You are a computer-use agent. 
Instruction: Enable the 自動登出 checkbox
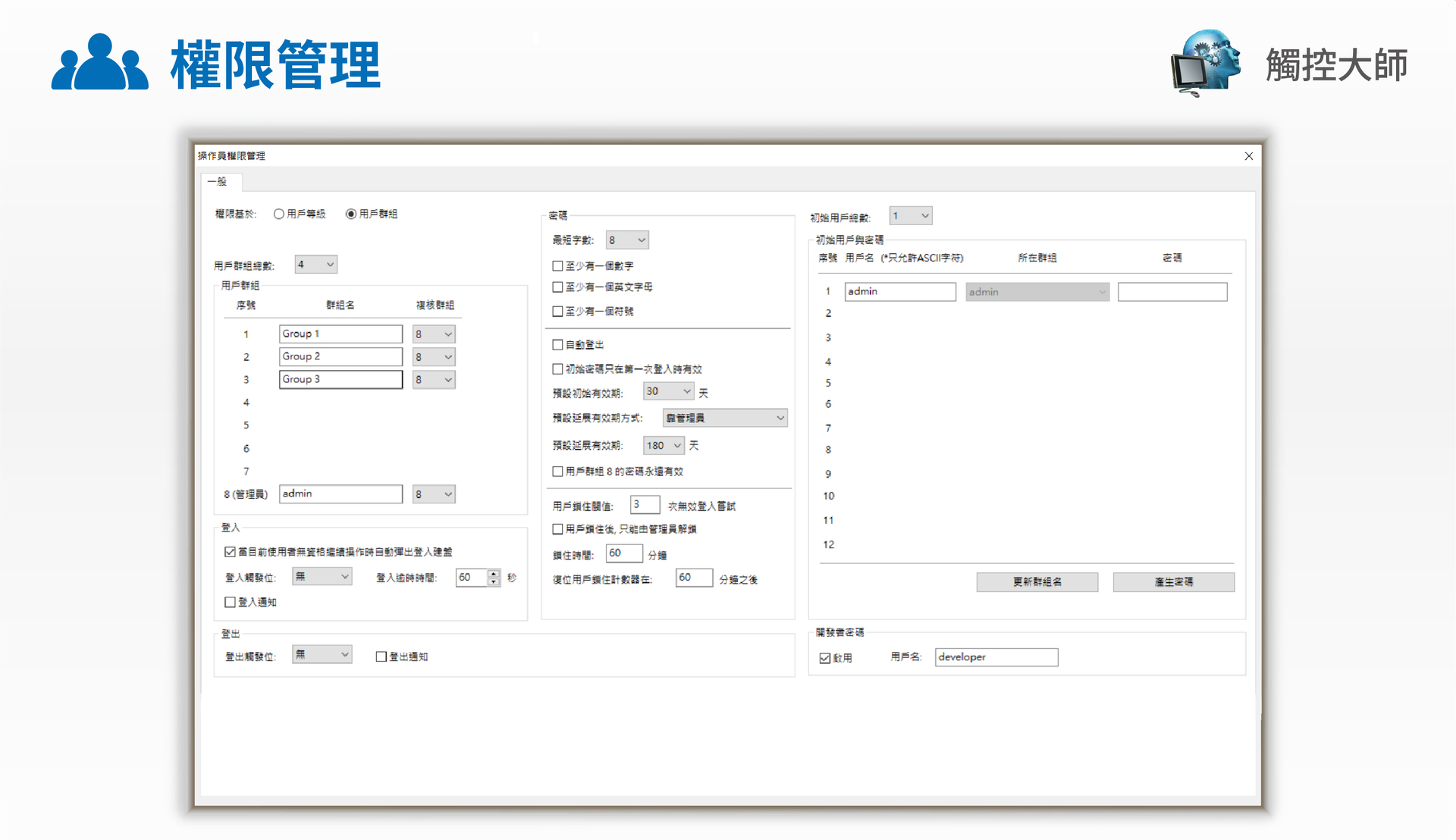pyautogui.click(x=557, y=344)
